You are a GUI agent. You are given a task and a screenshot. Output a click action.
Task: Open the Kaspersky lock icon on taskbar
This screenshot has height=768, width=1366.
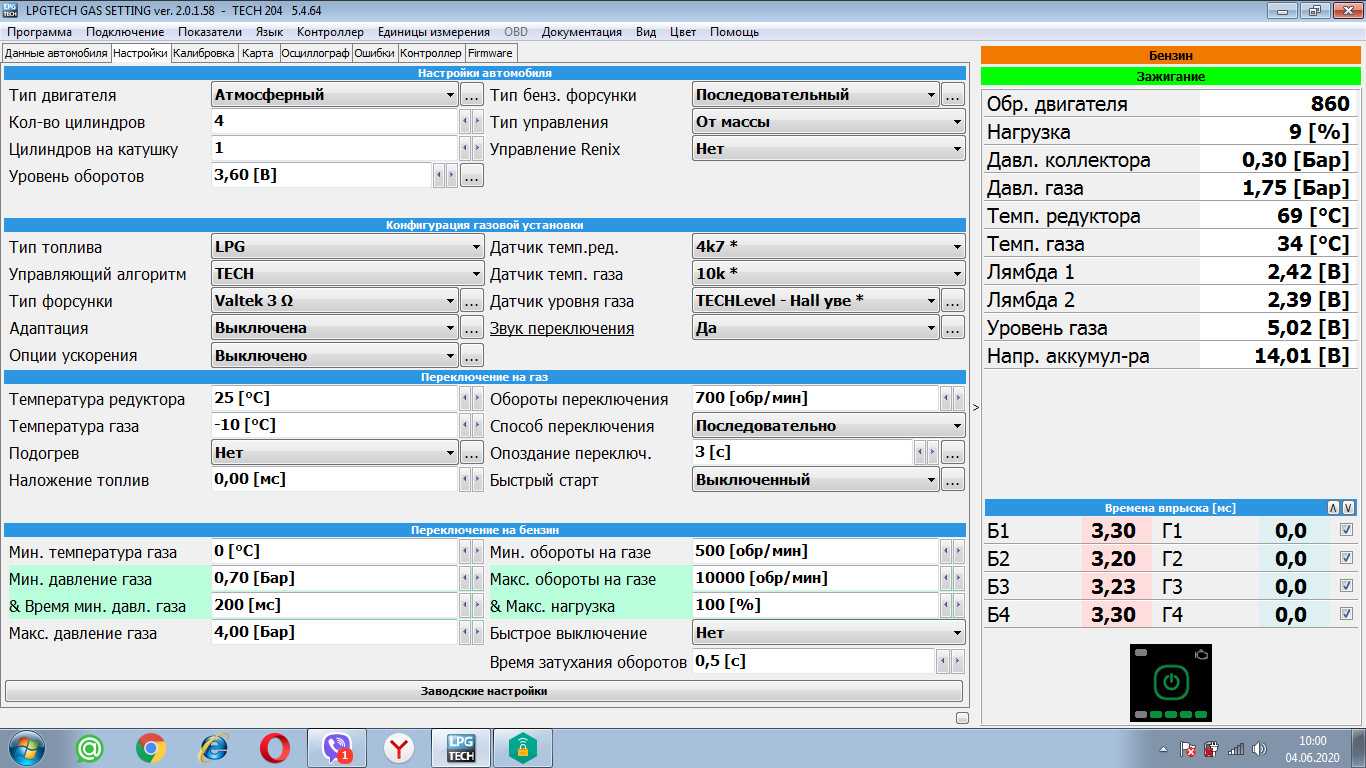coord(523,748)
